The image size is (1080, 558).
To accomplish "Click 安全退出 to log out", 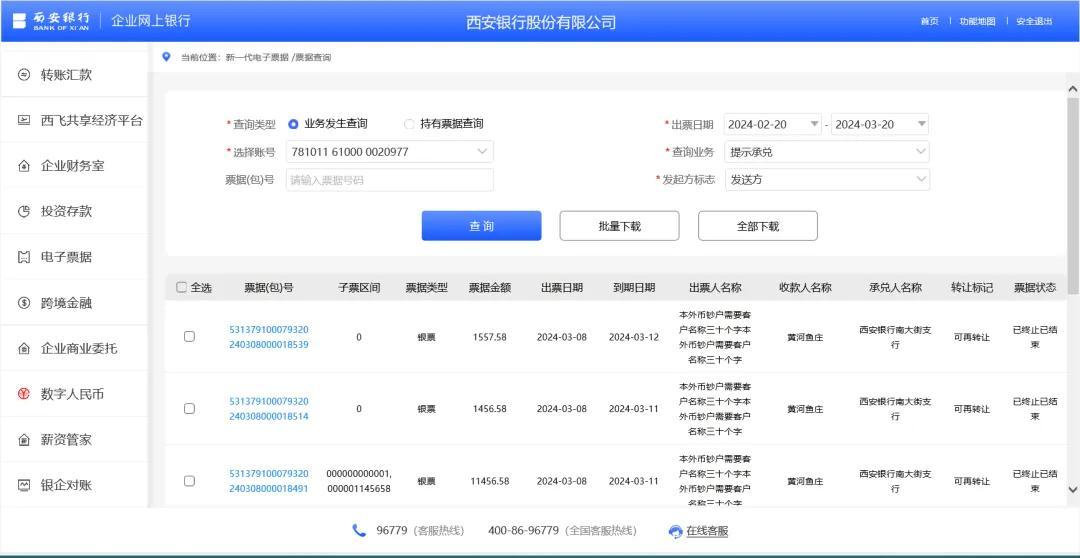I will point(1034,21).
